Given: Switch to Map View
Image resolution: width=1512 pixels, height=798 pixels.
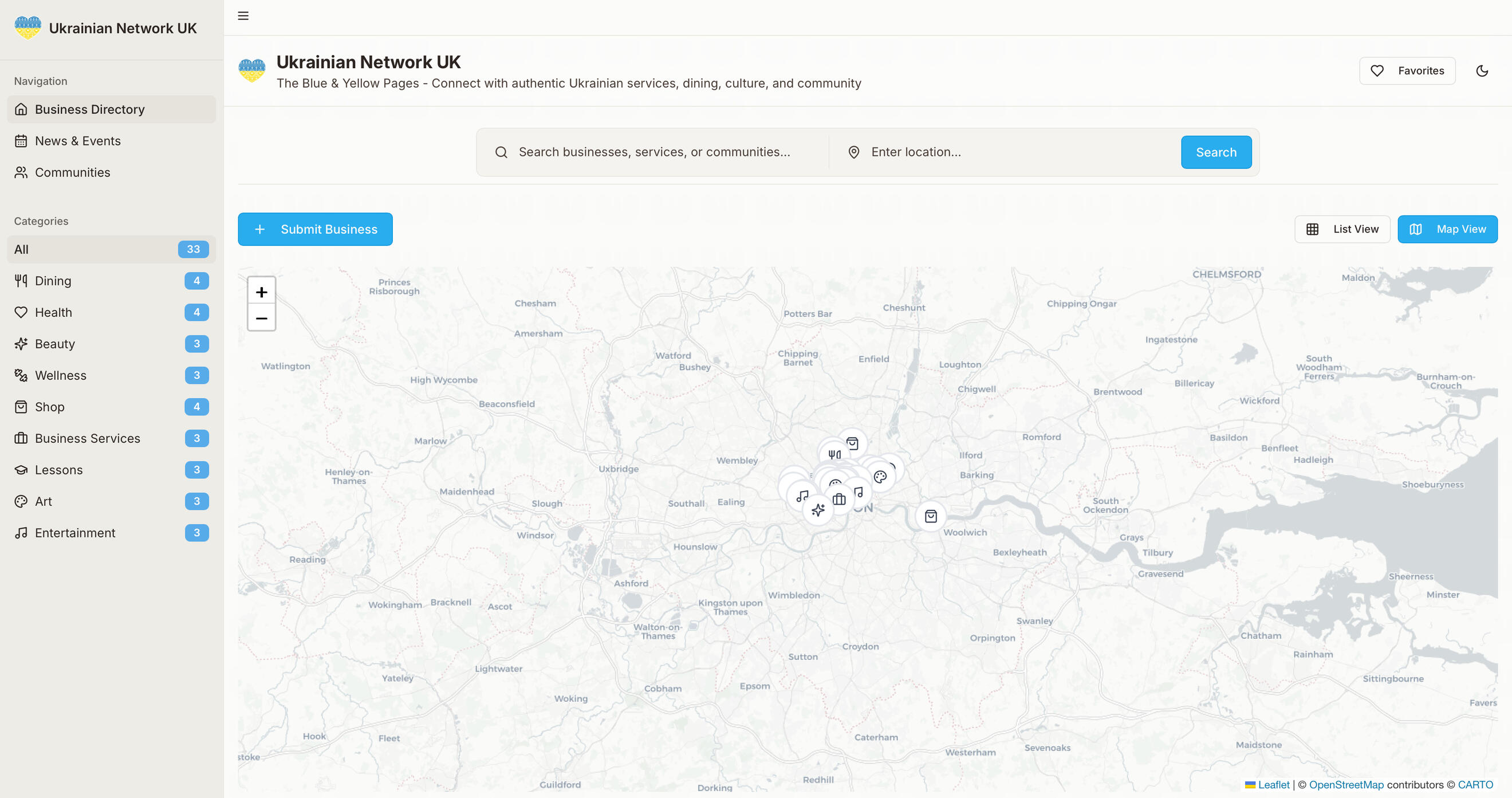Looking at the screenshot, I should click(1447, 229).
